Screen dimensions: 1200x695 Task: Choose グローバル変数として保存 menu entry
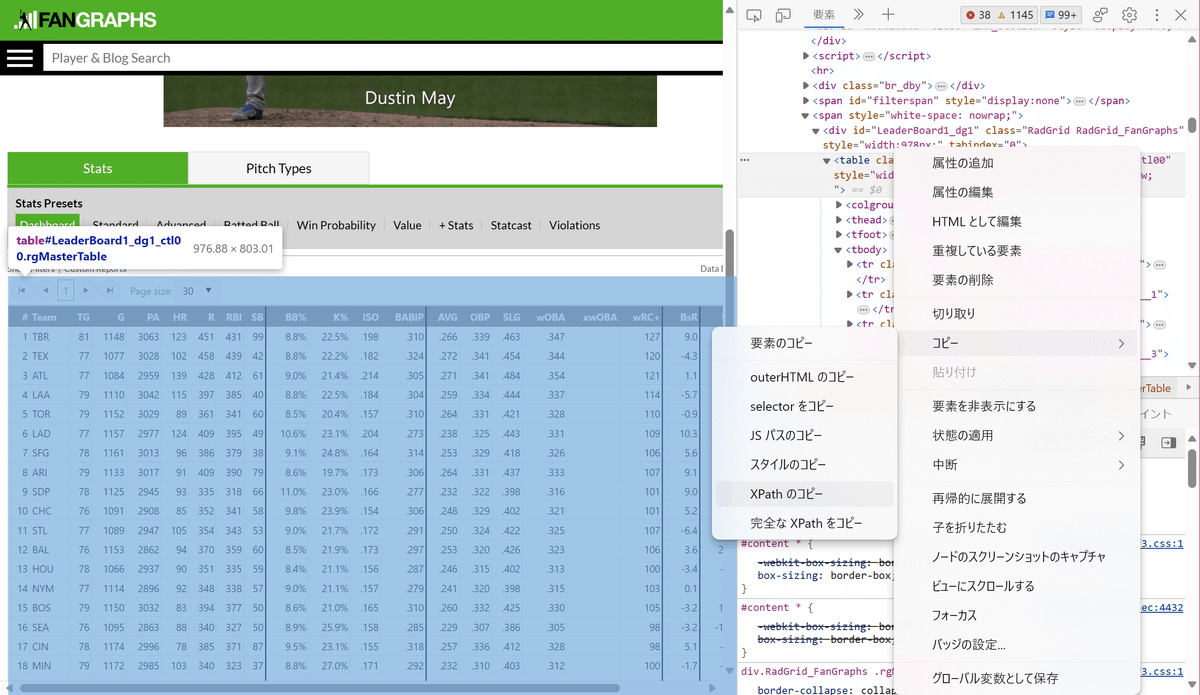[1017, 678]
